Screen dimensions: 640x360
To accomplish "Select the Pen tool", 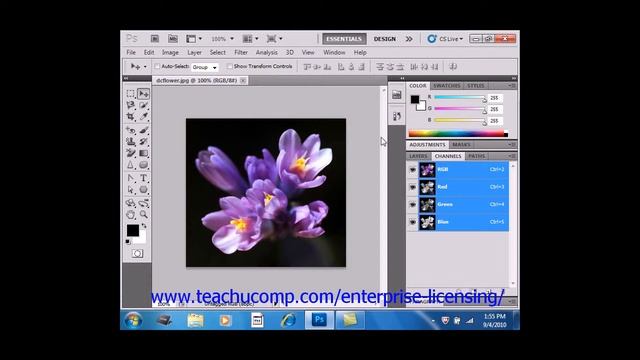I will [x=131, y=178].
